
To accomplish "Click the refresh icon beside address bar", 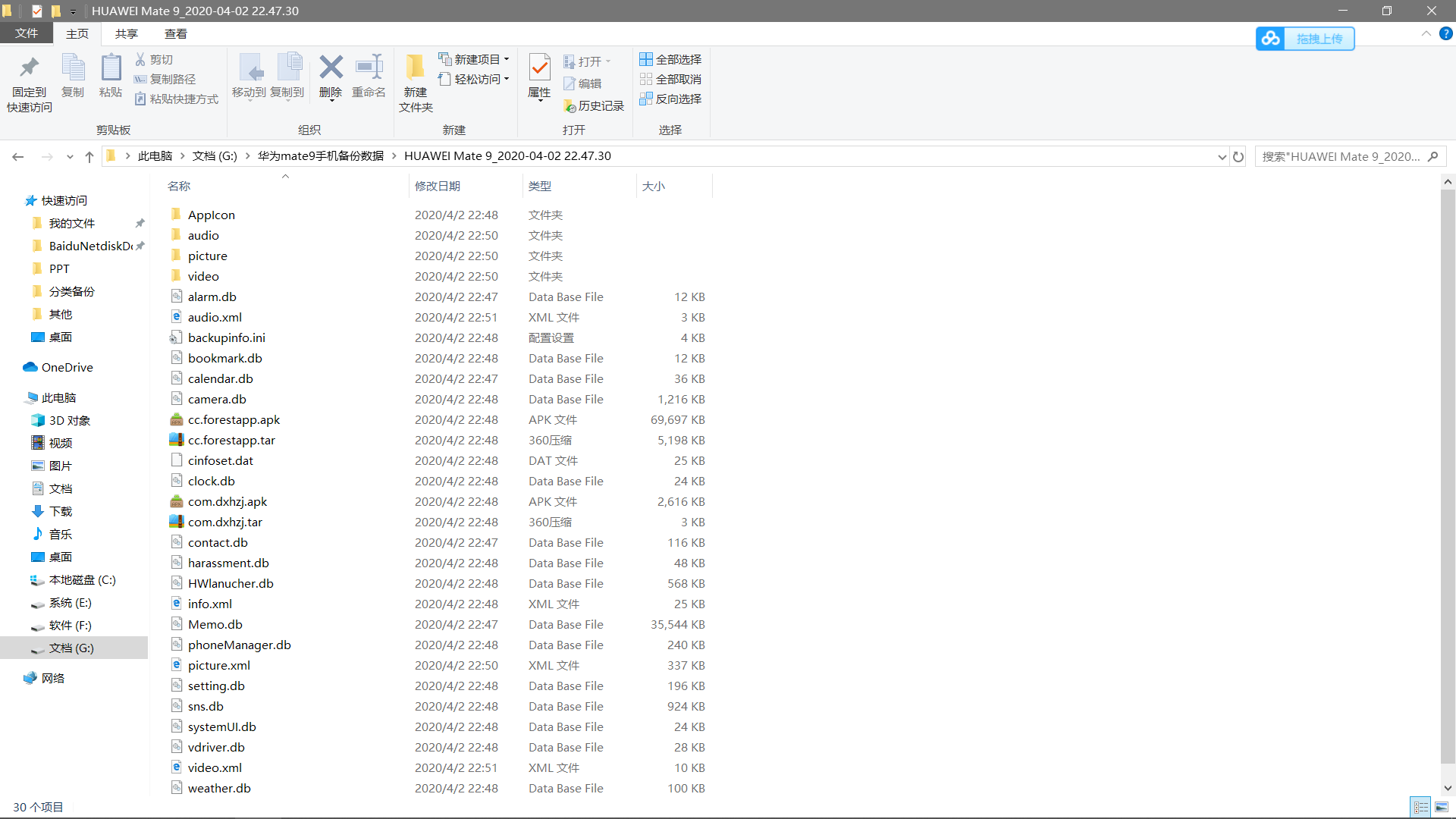I will tap(1238, 157).
